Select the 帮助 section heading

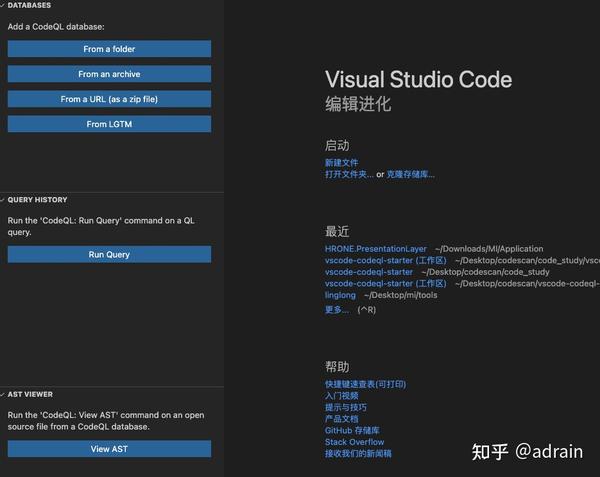[337, 367]
